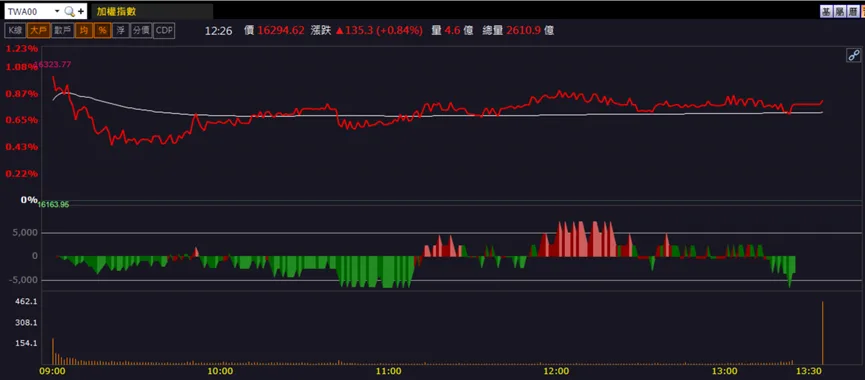865x380 pixels.
Task: Click the 基 button at top right
Action: pos(826,12)
